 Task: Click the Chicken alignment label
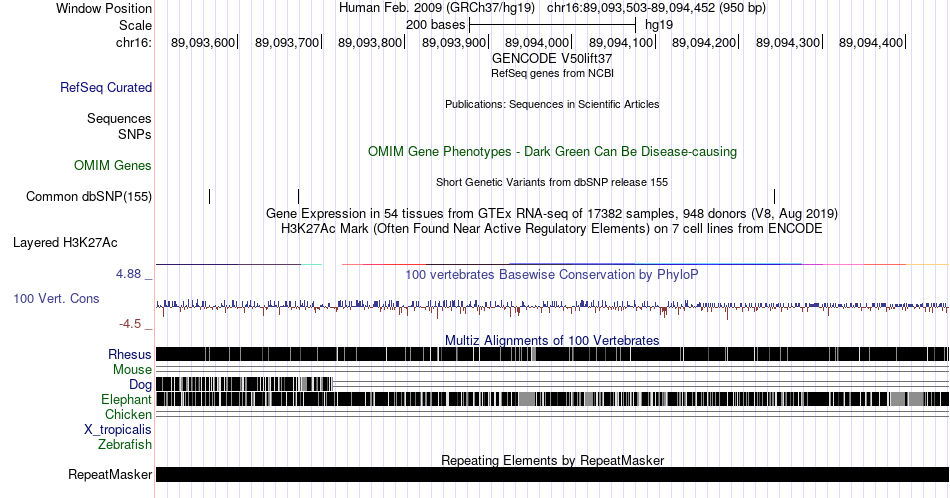(128, 414)
